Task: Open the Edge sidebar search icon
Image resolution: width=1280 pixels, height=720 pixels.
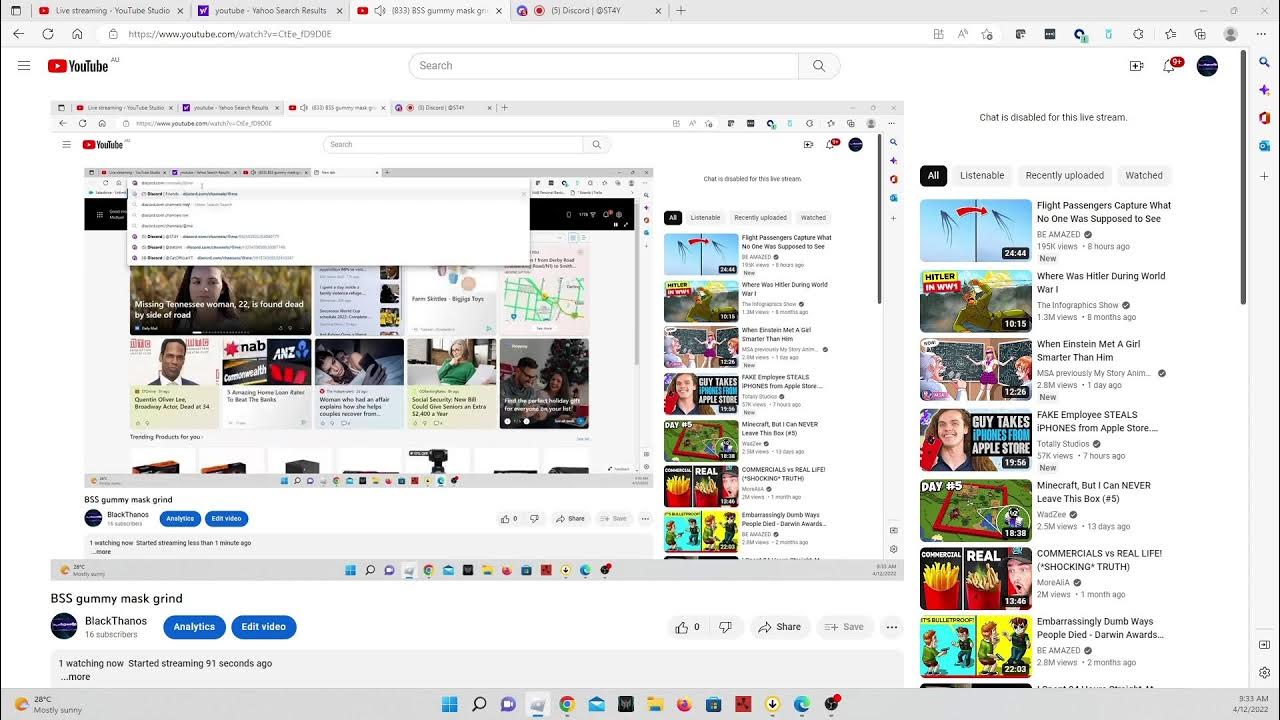Action: [1264, 62]
